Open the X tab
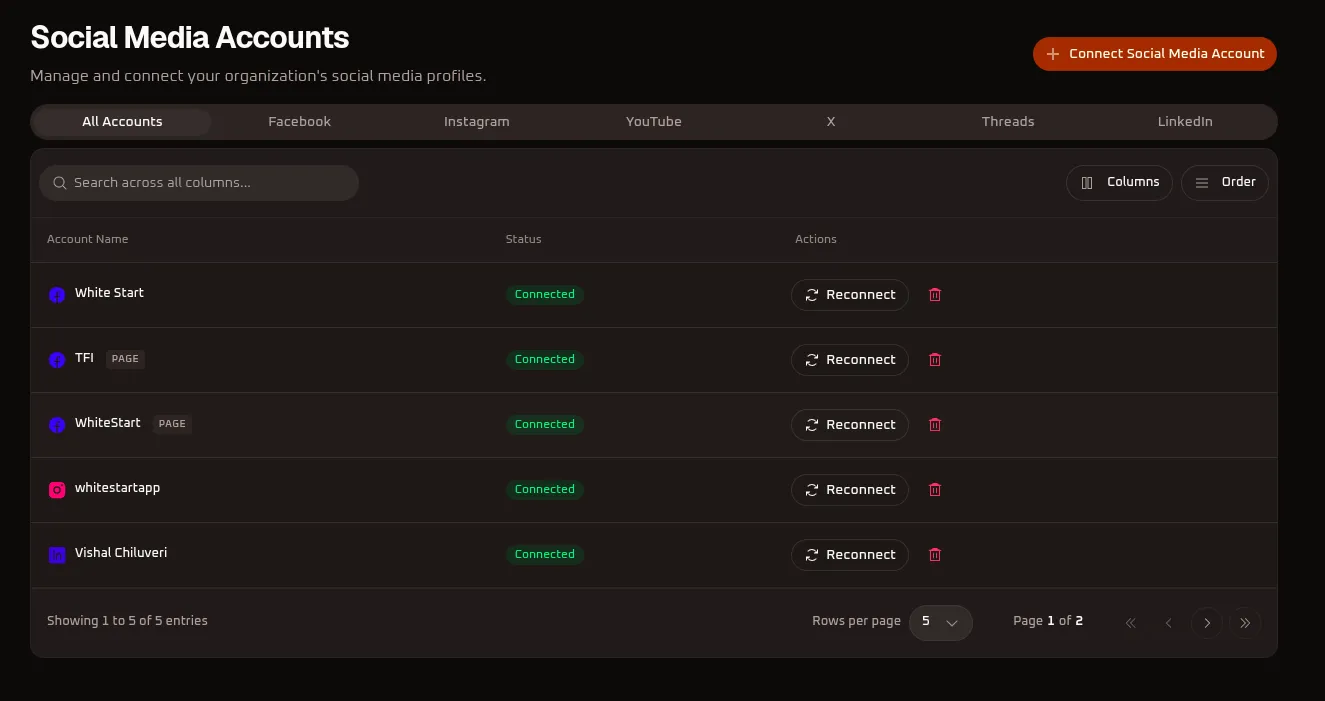Image resolution: width=1325 pixels, height=701 pixels. point(831,122)
